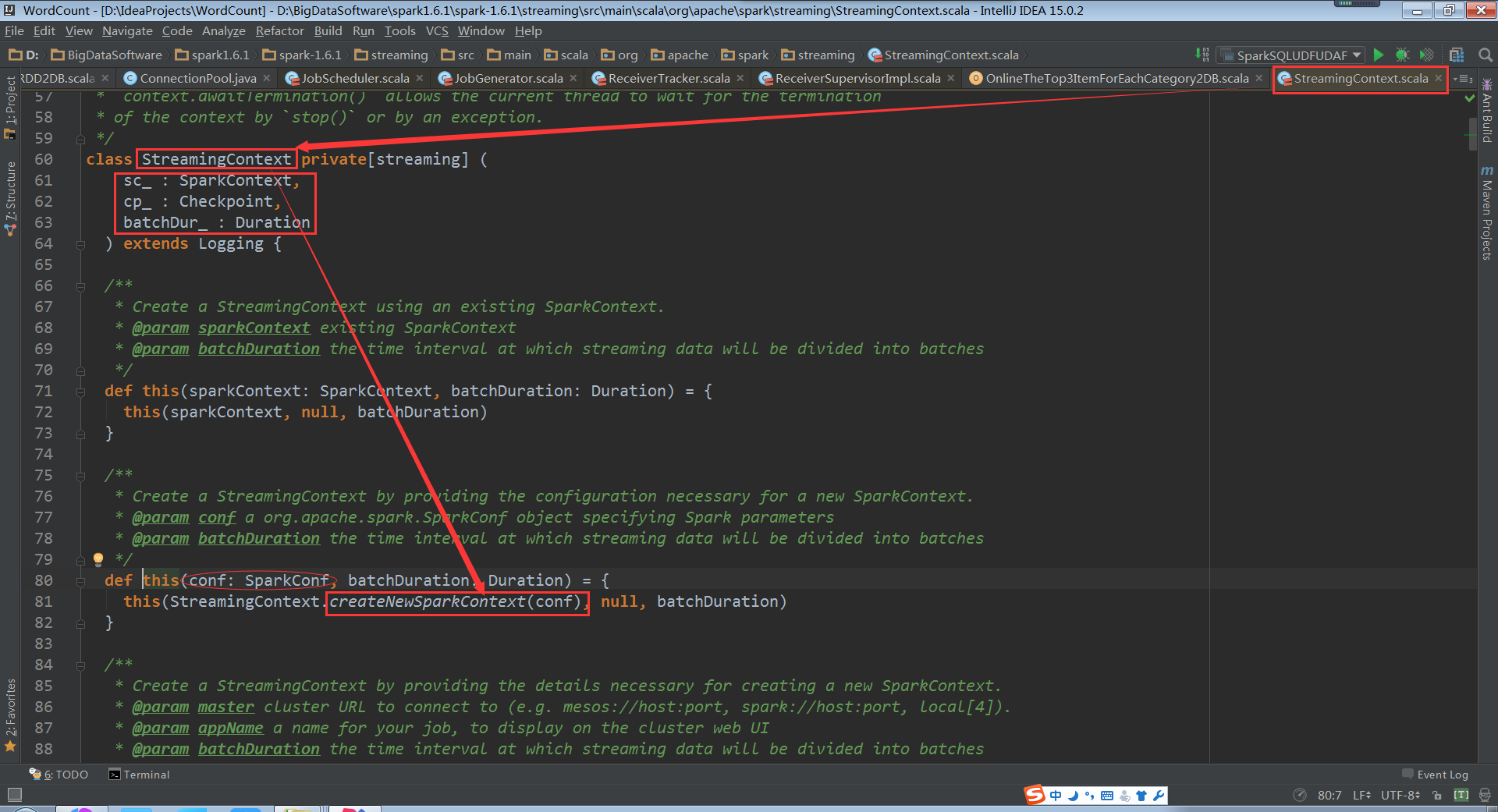Collapse the doc comment fold at line 75
Screen dimensions: 1498x812
(x=80, y=476)
